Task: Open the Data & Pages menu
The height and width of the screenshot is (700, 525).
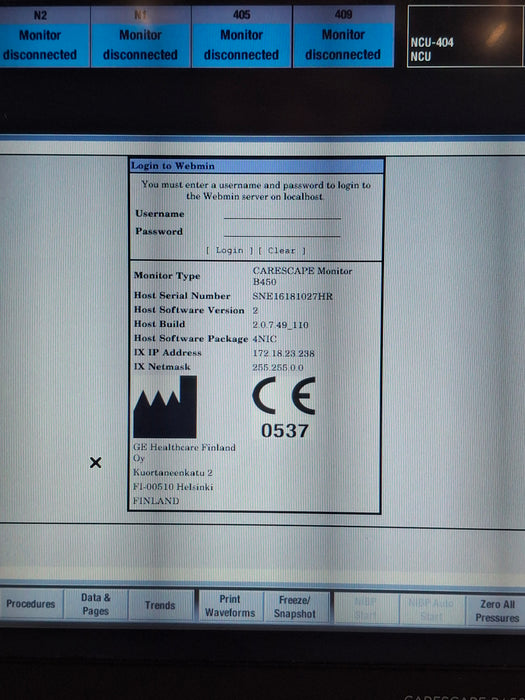Action: [x=96, y=604]
